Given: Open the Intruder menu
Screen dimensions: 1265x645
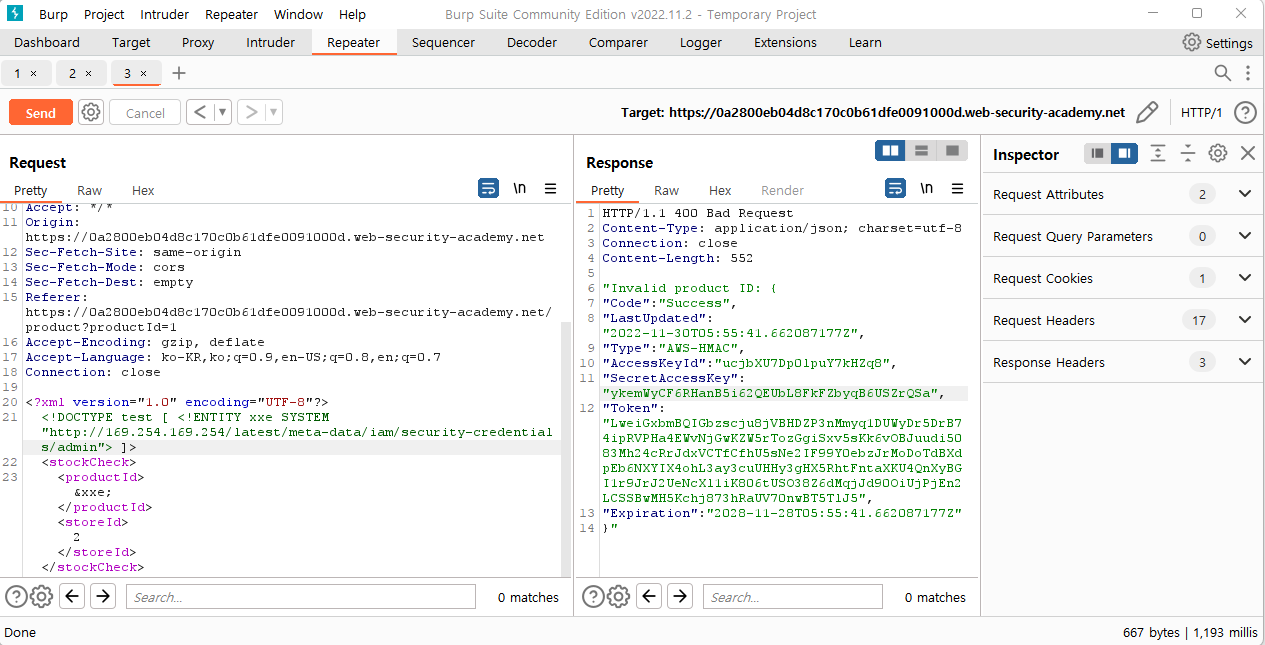Looking at the screenshot, I should [164, 14].
